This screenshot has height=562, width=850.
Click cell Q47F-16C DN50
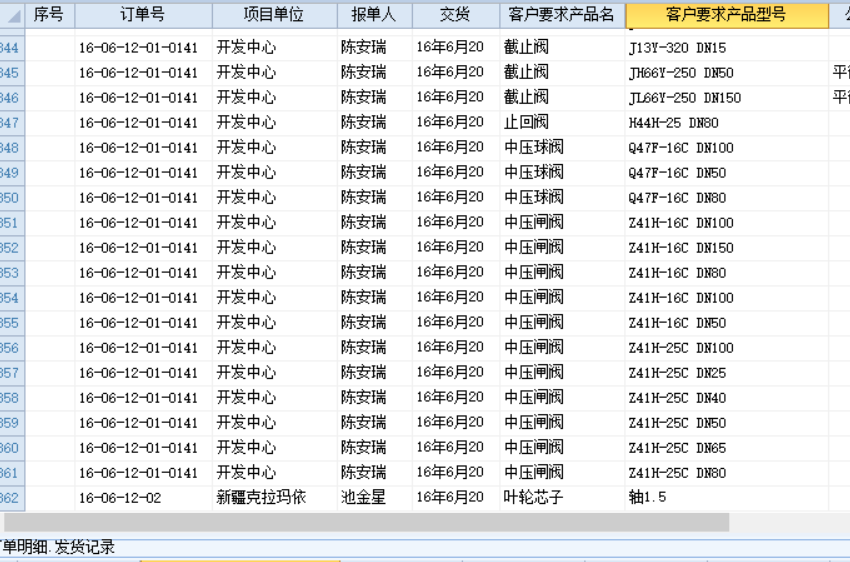[726, 172]
